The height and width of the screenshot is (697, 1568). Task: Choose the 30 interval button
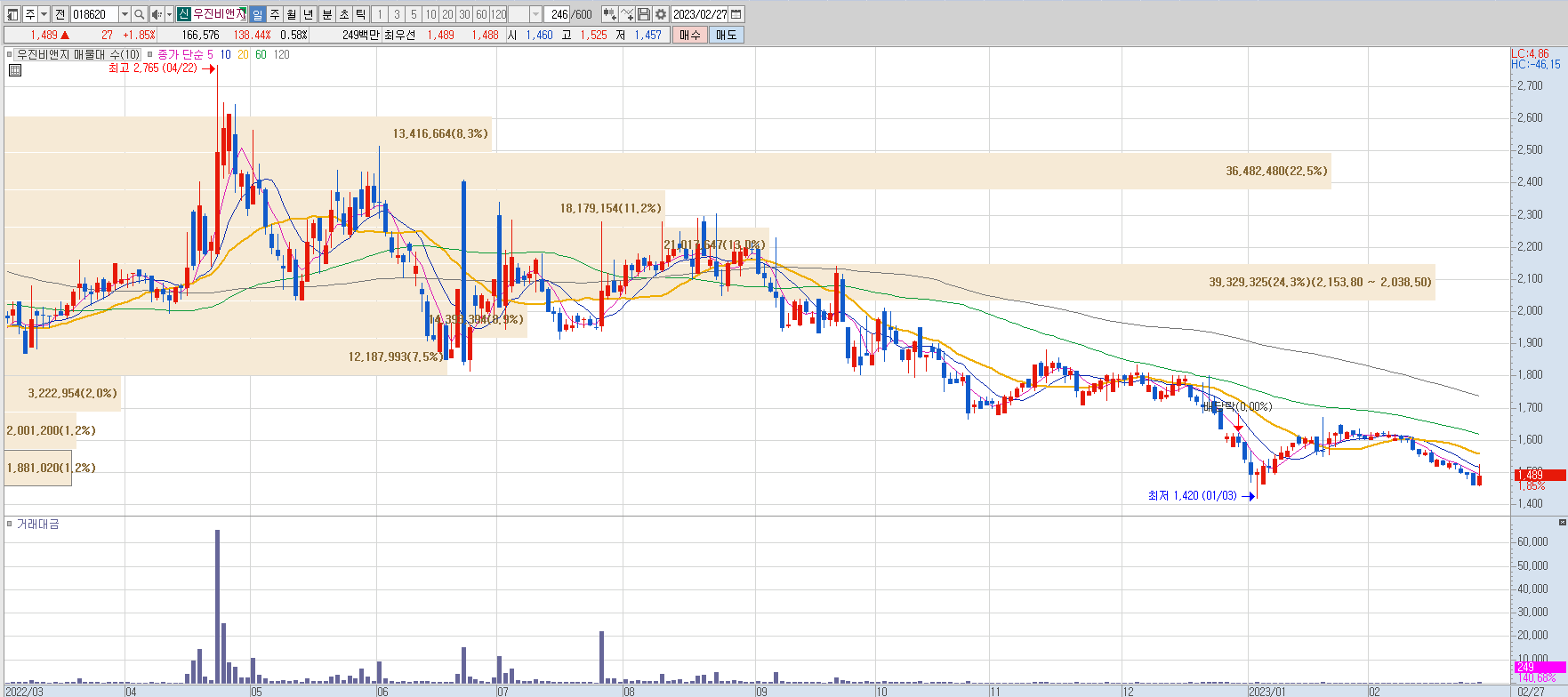[464, 14]
